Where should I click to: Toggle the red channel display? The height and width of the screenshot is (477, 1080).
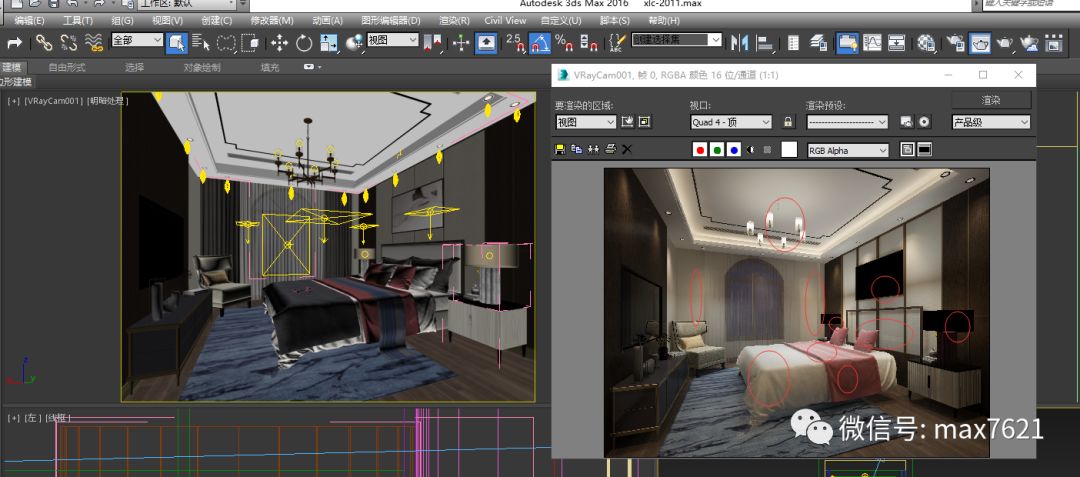pyautogui.click(x=701, y=150)
